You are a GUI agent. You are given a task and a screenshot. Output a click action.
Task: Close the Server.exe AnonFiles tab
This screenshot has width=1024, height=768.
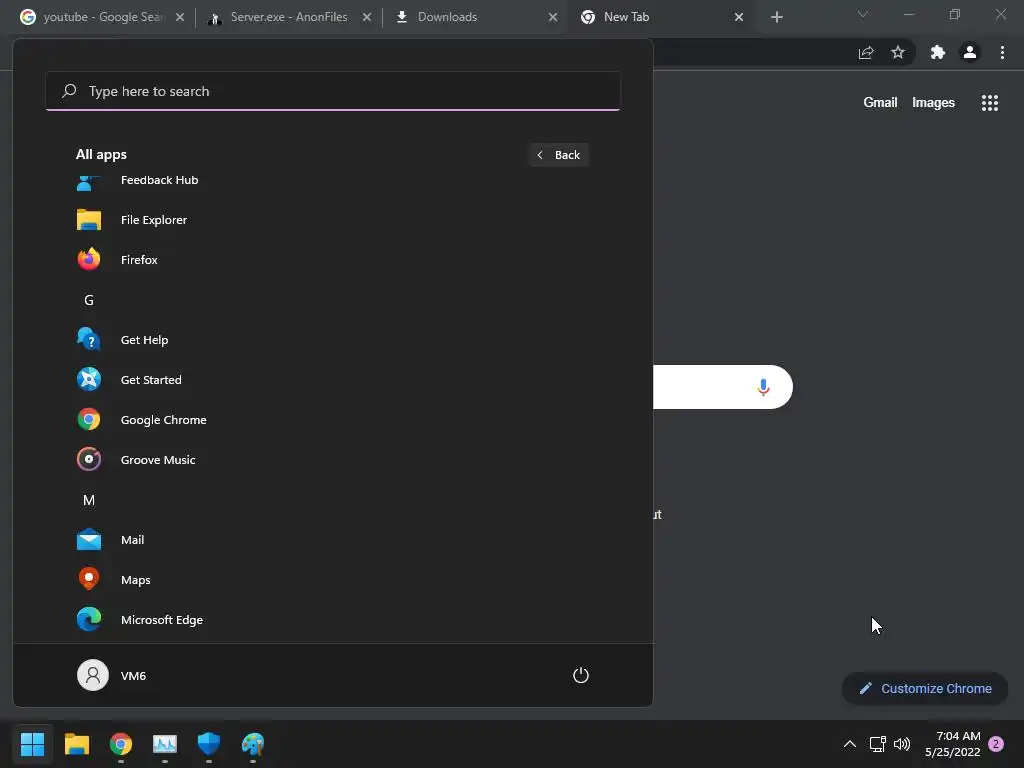(367, 17)
